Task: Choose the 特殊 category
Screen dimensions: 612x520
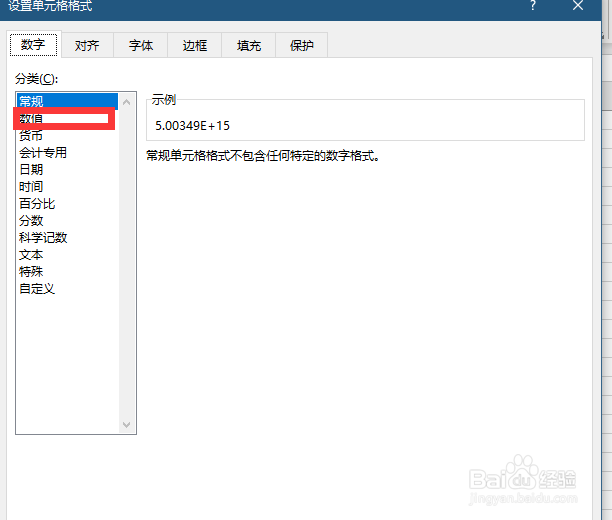Action: tap(67, 271)
